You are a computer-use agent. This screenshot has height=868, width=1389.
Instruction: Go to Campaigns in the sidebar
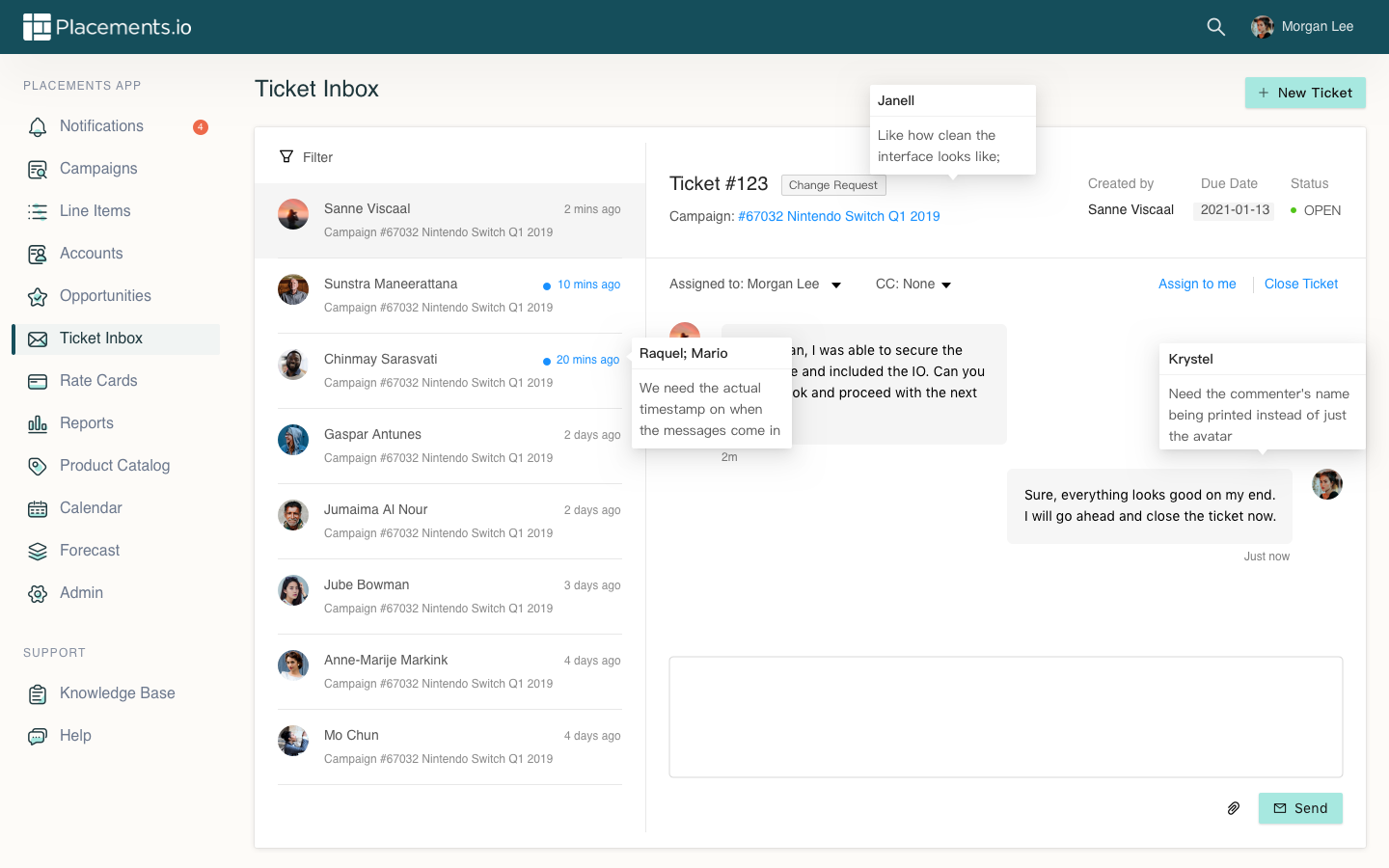(x=98, y=169)
